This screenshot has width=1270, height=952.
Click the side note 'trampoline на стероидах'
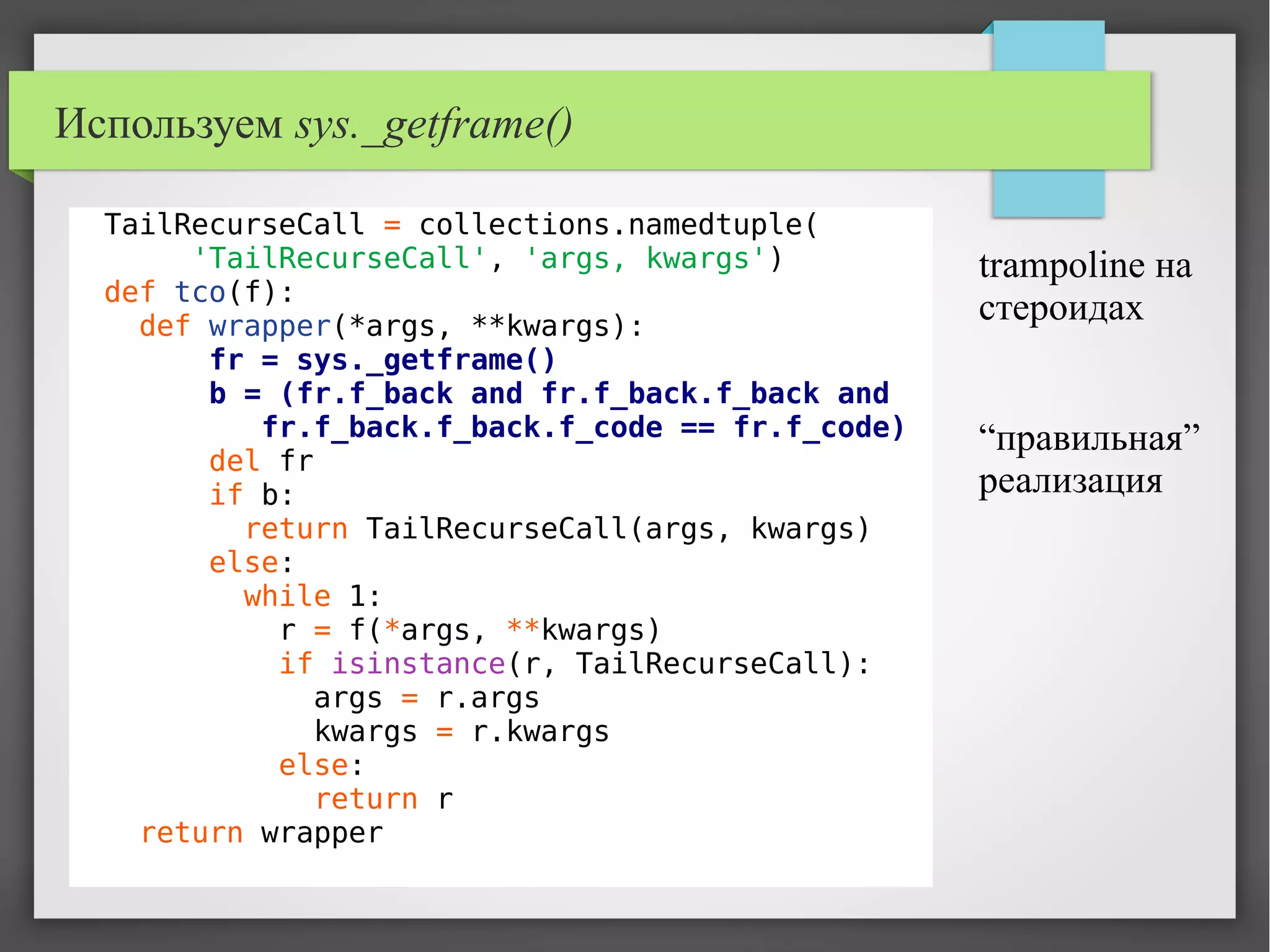point(1085,287)
